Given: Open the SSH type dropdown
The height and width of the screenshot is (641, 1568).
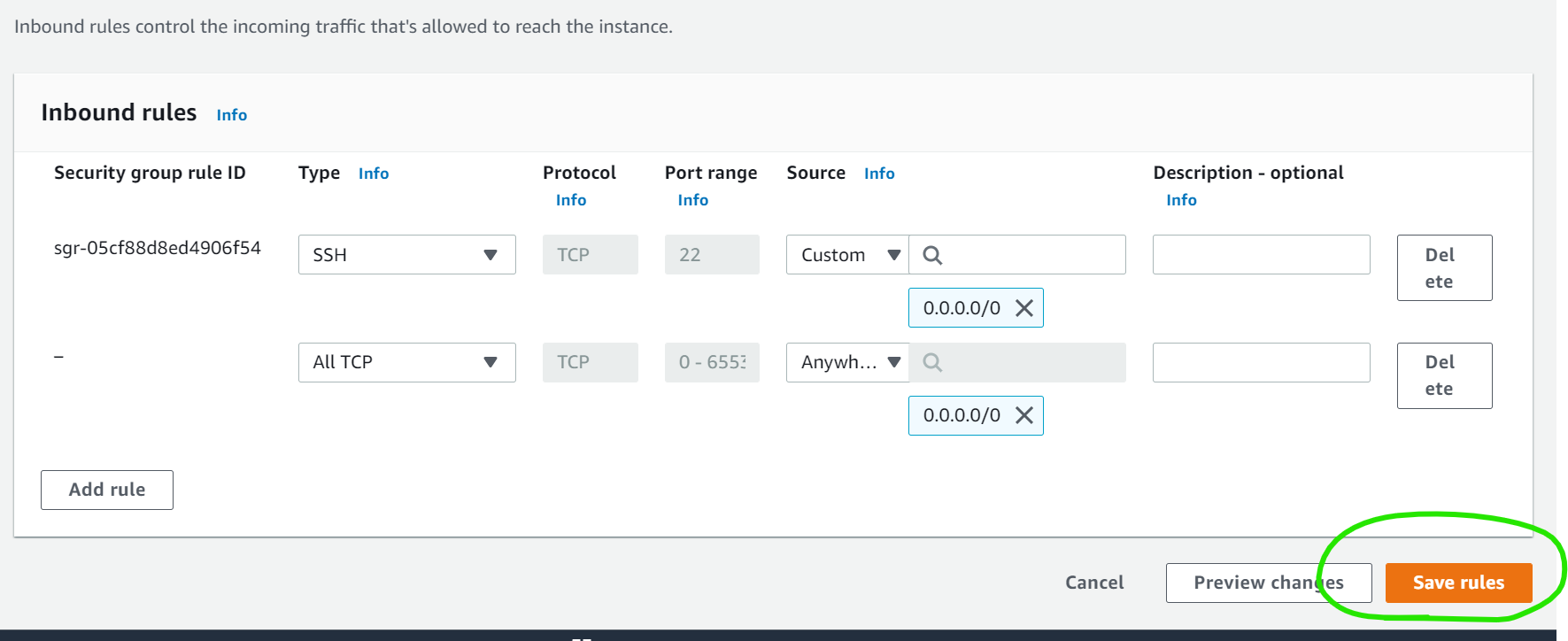Looking at the screenshot, I should (407, 255).
